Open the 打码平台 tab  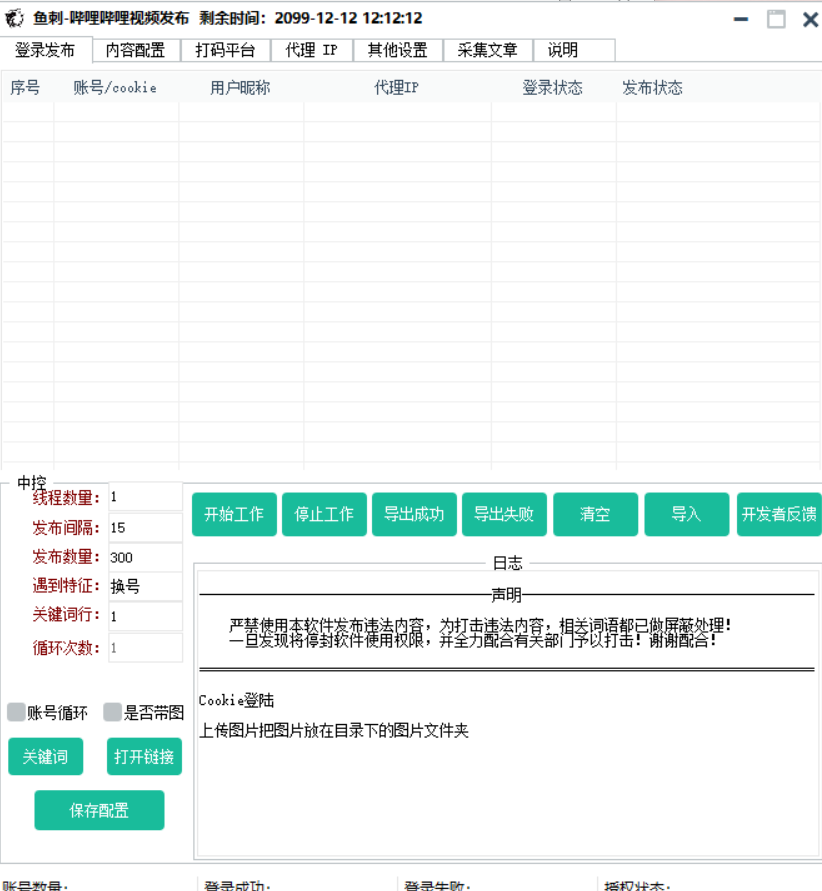[x=225, y=50]
